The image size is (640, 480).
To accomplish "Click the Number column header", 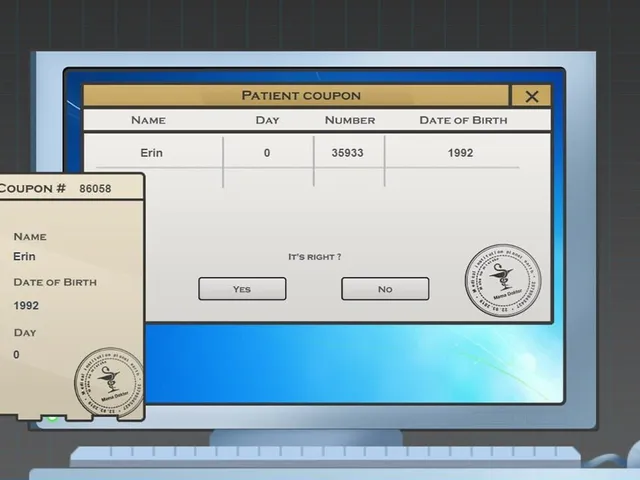I will (x=350, y=120).
